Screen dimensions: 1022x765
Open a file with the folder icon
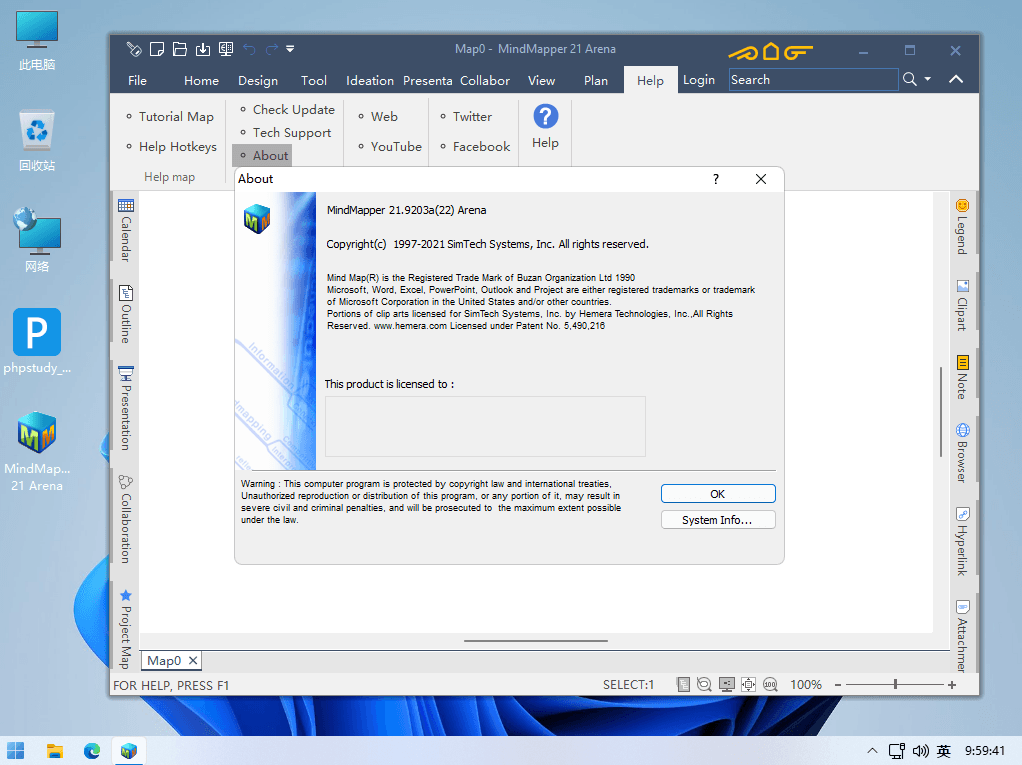tap(180, 49)
